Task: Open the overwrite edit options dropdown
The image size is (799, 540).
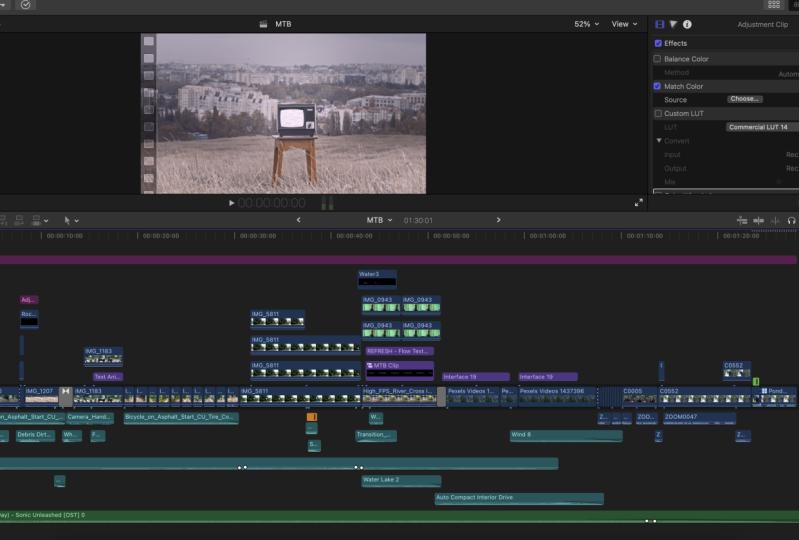Action: coord(46,221)
